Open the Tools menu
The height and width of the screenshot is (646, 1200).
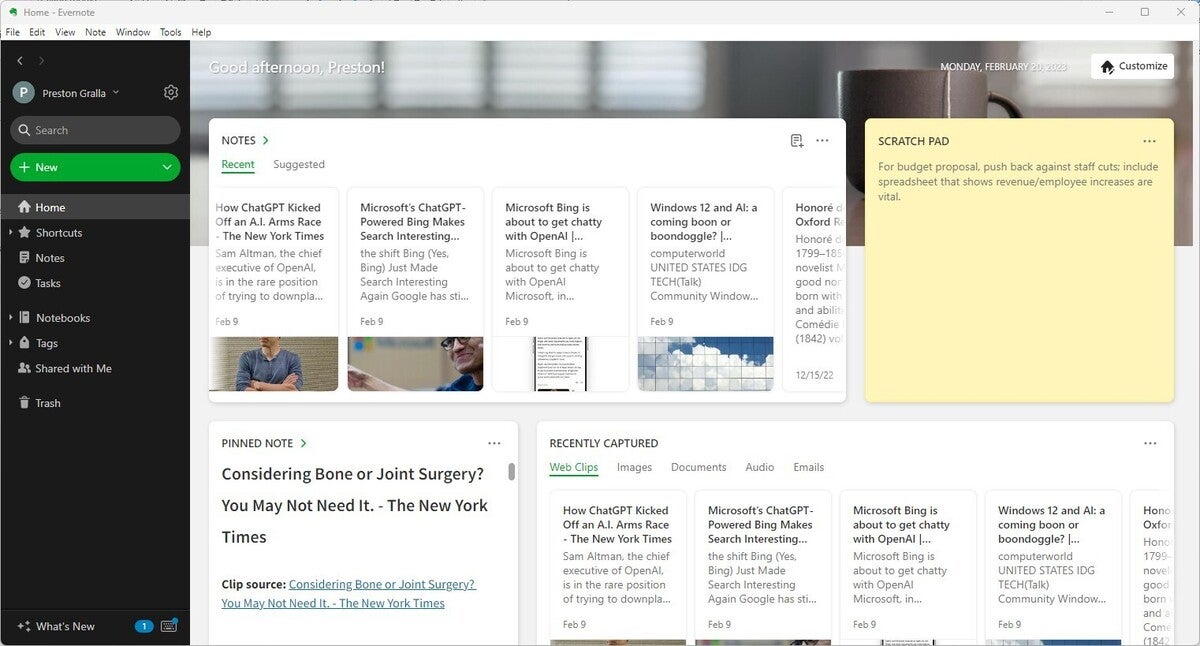click(171, 32)
